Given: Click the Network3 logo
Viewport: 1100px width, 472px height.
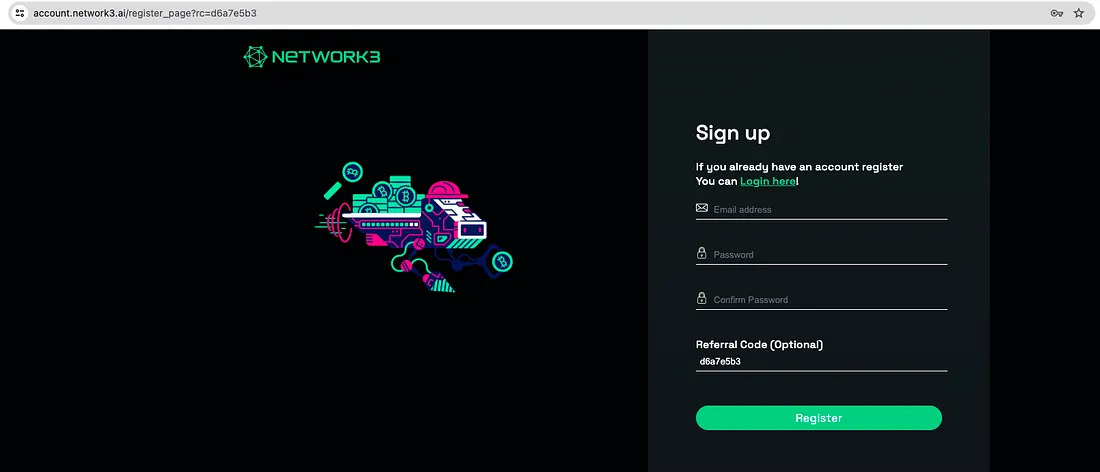Looking at the screenshot, I should [x=312, y=57].
